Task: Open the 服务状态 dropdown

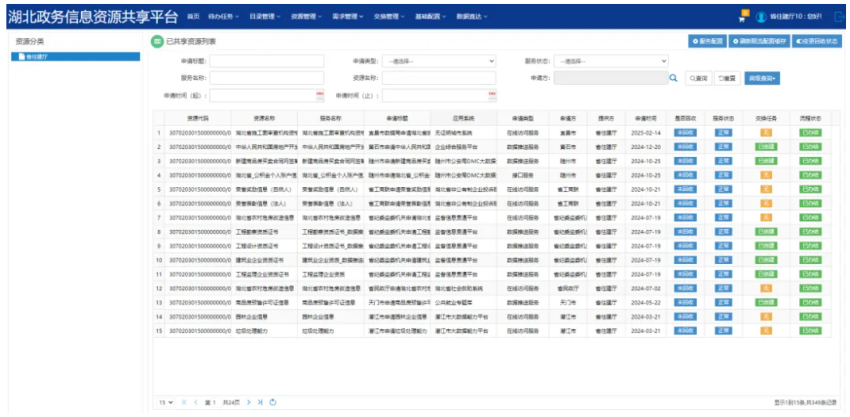Action: 610,60
